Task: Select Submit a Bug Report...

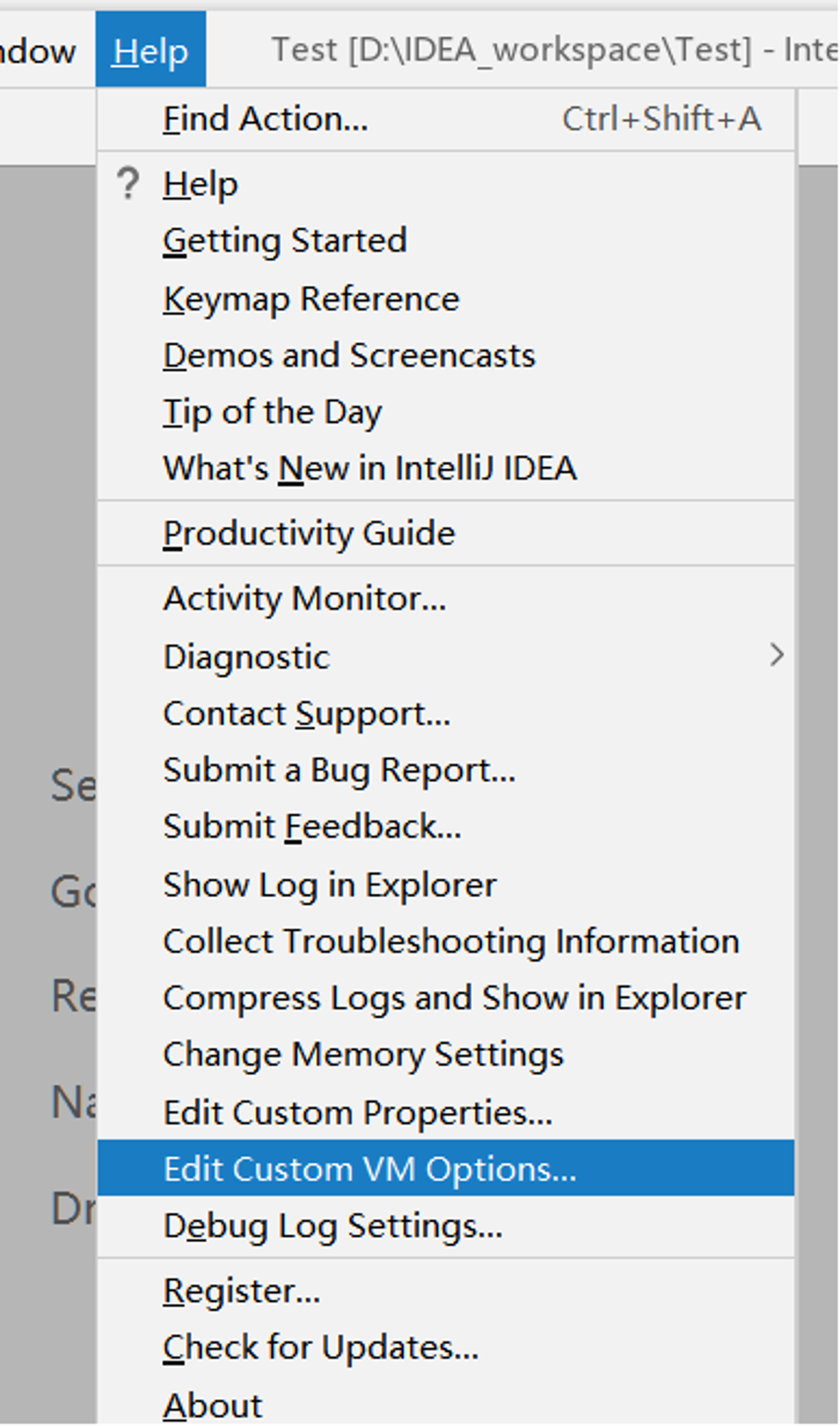Action: click(446, 770)
